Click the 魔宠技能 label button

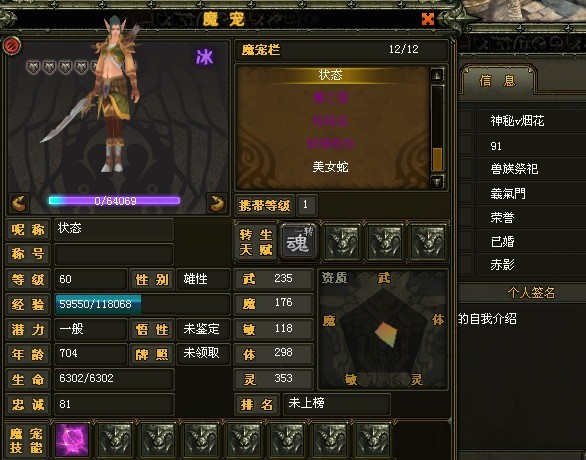[x=26, y=440]
